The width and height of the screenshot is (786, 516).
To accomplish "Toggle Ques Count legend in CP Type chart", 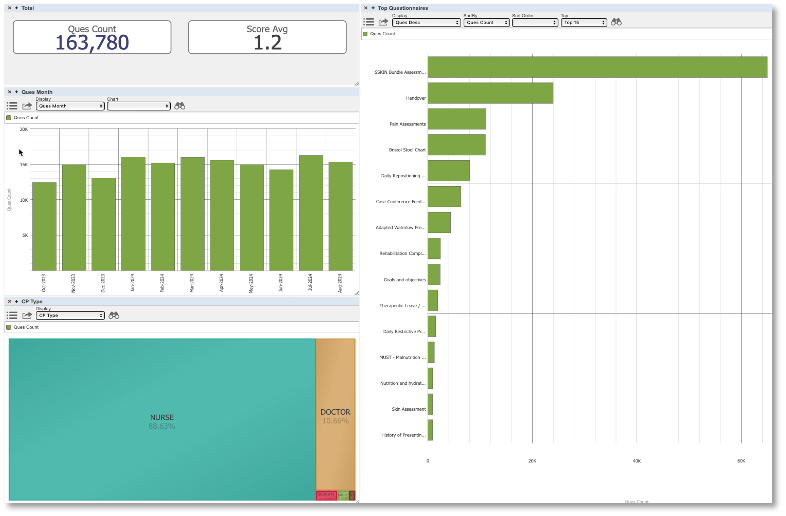I will 9,327.
